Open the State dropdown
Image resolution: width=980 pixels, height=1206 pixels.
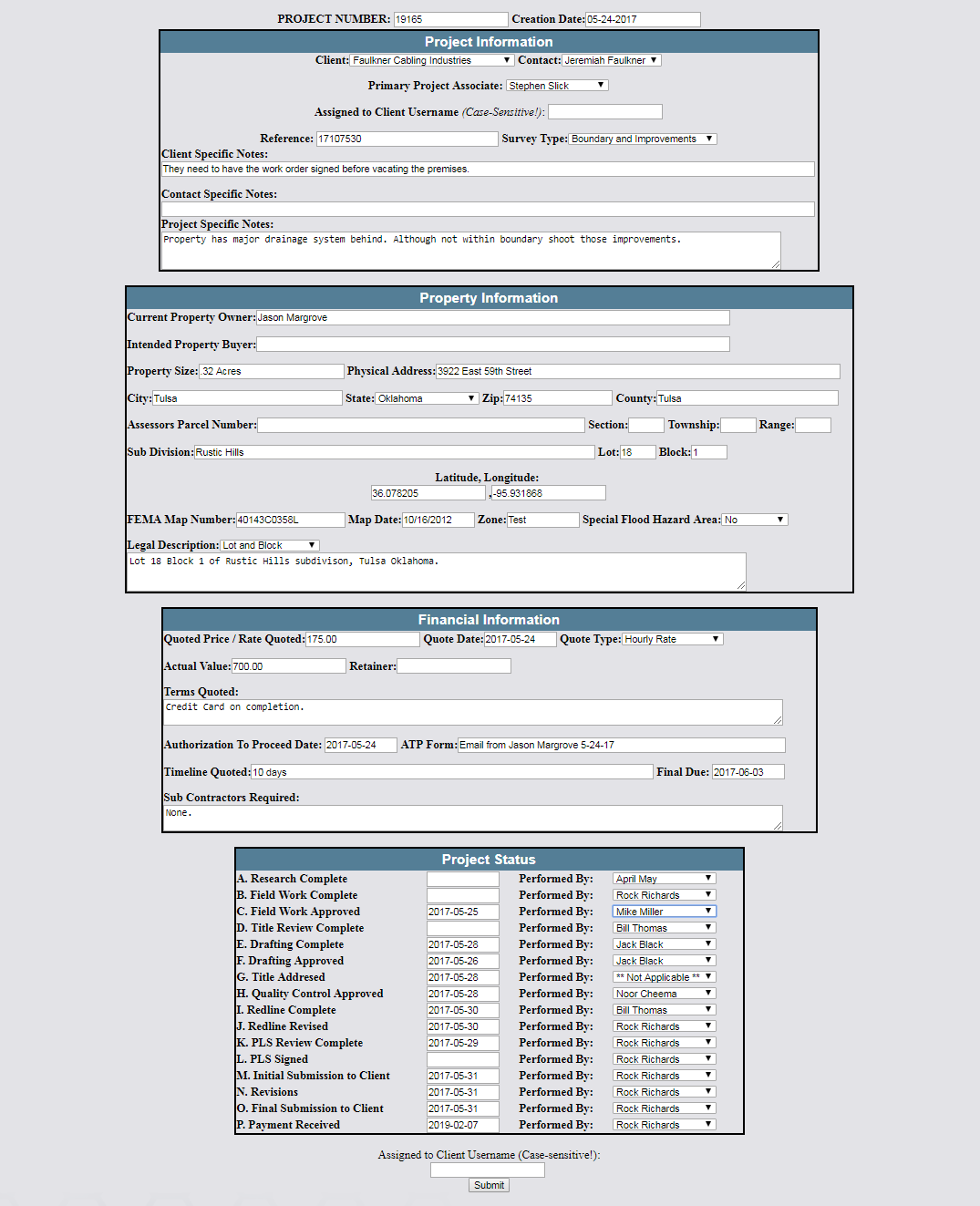click(x=427, y=399)
